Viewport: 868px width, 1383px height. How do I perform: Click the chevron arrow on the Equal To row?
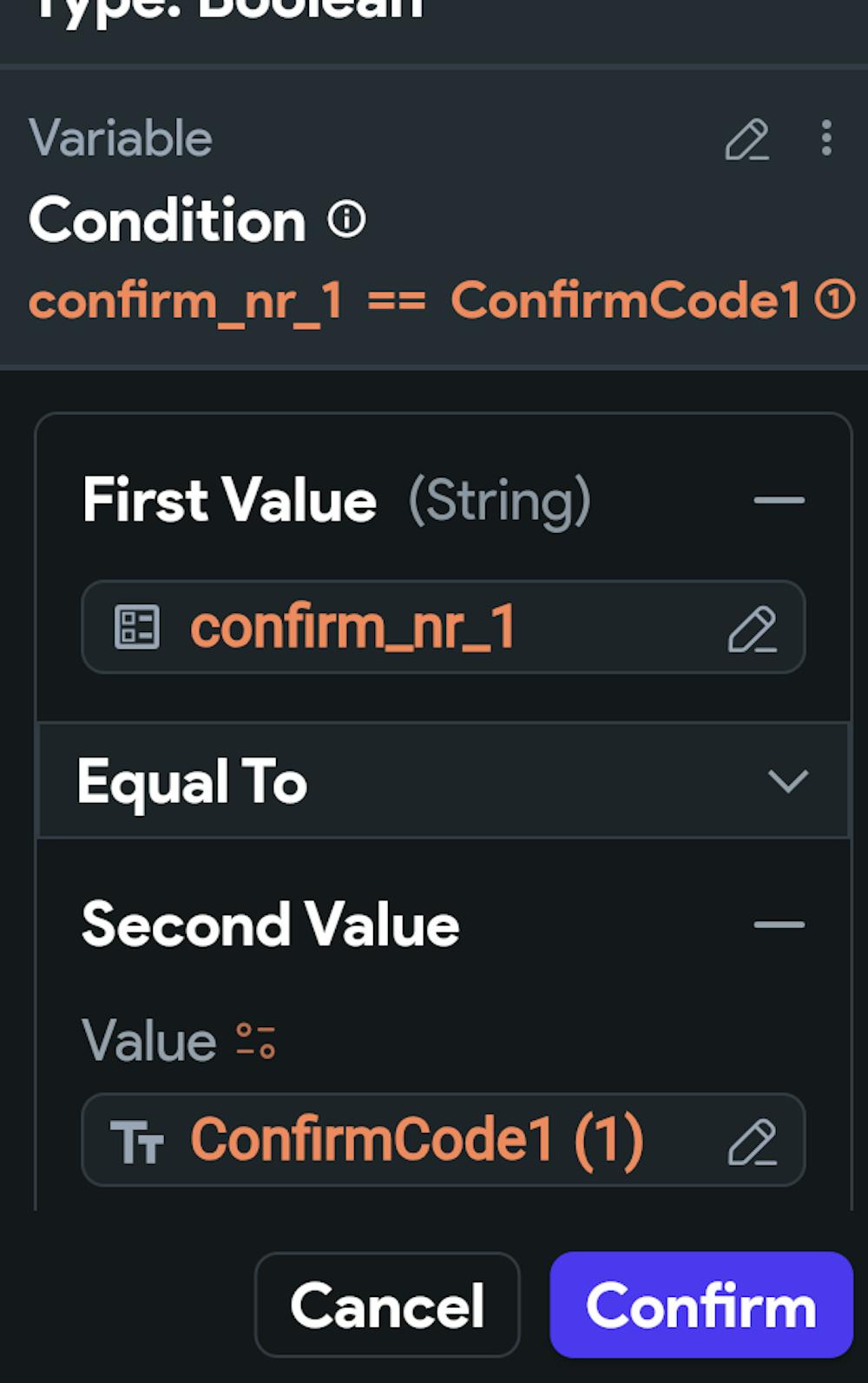point(788,780)
